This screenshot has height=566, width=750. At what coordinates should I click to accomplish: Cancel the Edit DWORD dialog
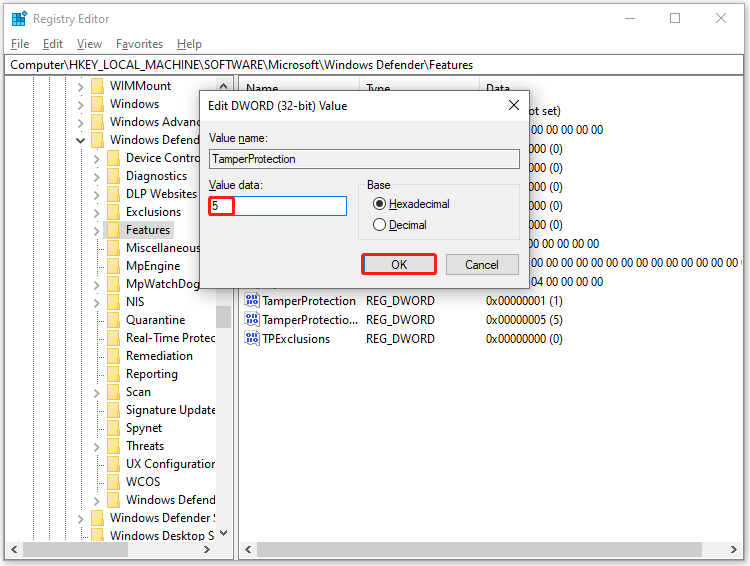482,265
